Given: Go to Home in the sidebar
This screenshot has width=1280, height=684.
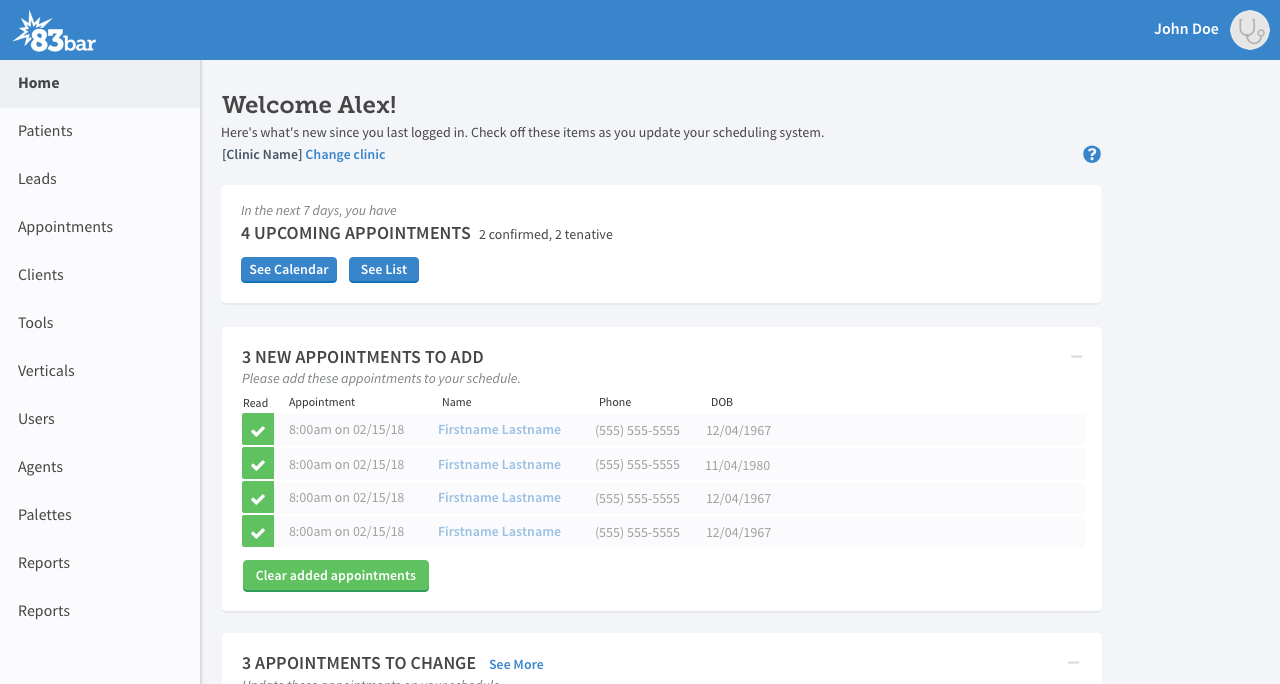Looking at the screenshot, I should (x=100, y=83).
